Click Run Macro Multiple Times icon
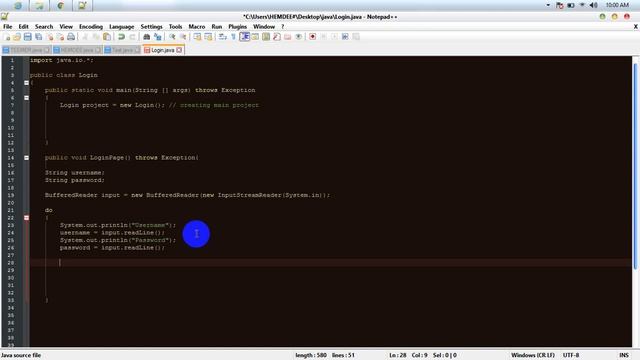Image resolution: width=640 pixels, height=360 pixels. pos(345,37)
